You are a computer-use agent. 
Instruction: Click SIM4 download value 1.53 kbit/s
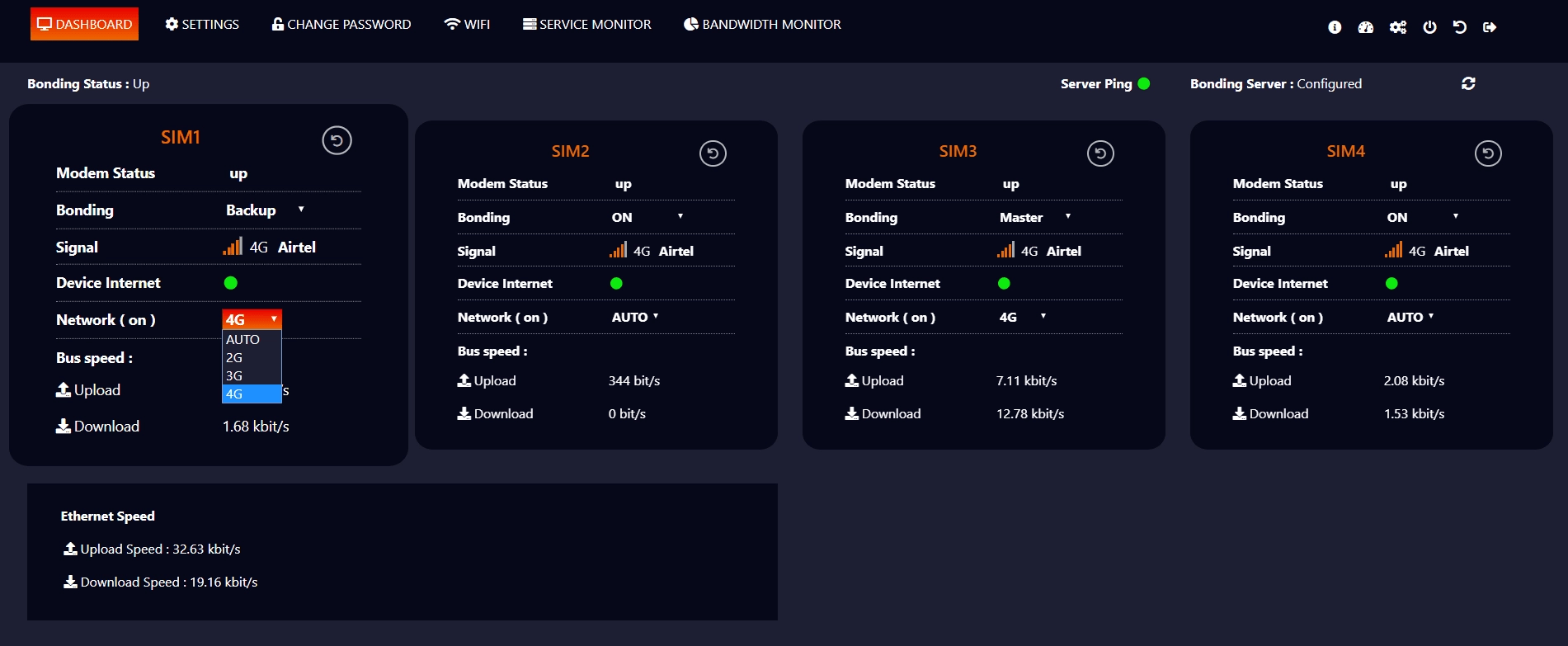(x=1414, y=413)
